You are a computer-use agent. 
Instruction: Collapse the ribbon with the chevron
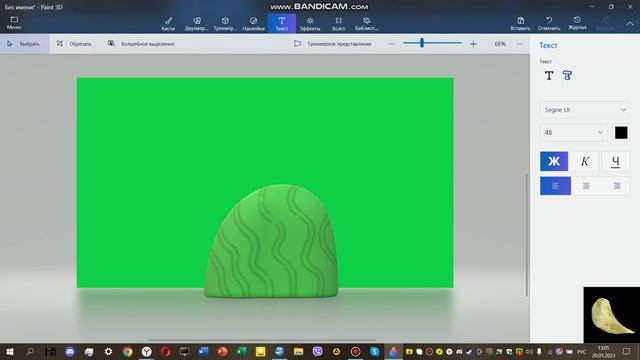point(630,24)
